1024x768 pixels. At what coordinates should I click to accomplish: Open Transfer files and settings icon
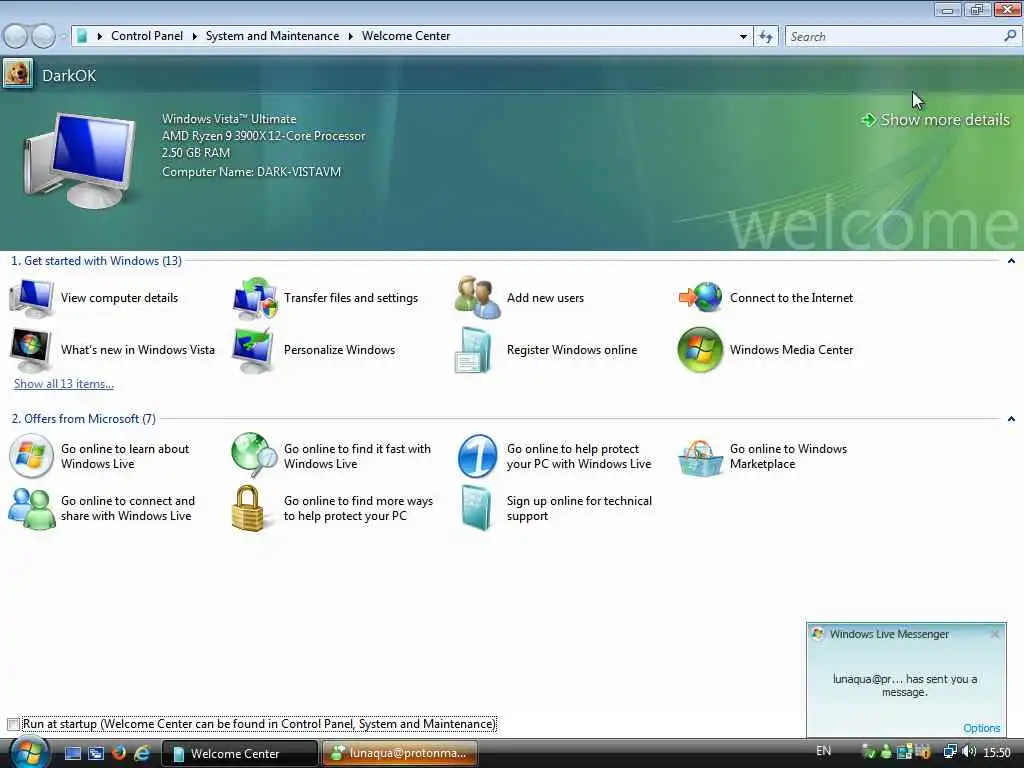tap(254, 298)
